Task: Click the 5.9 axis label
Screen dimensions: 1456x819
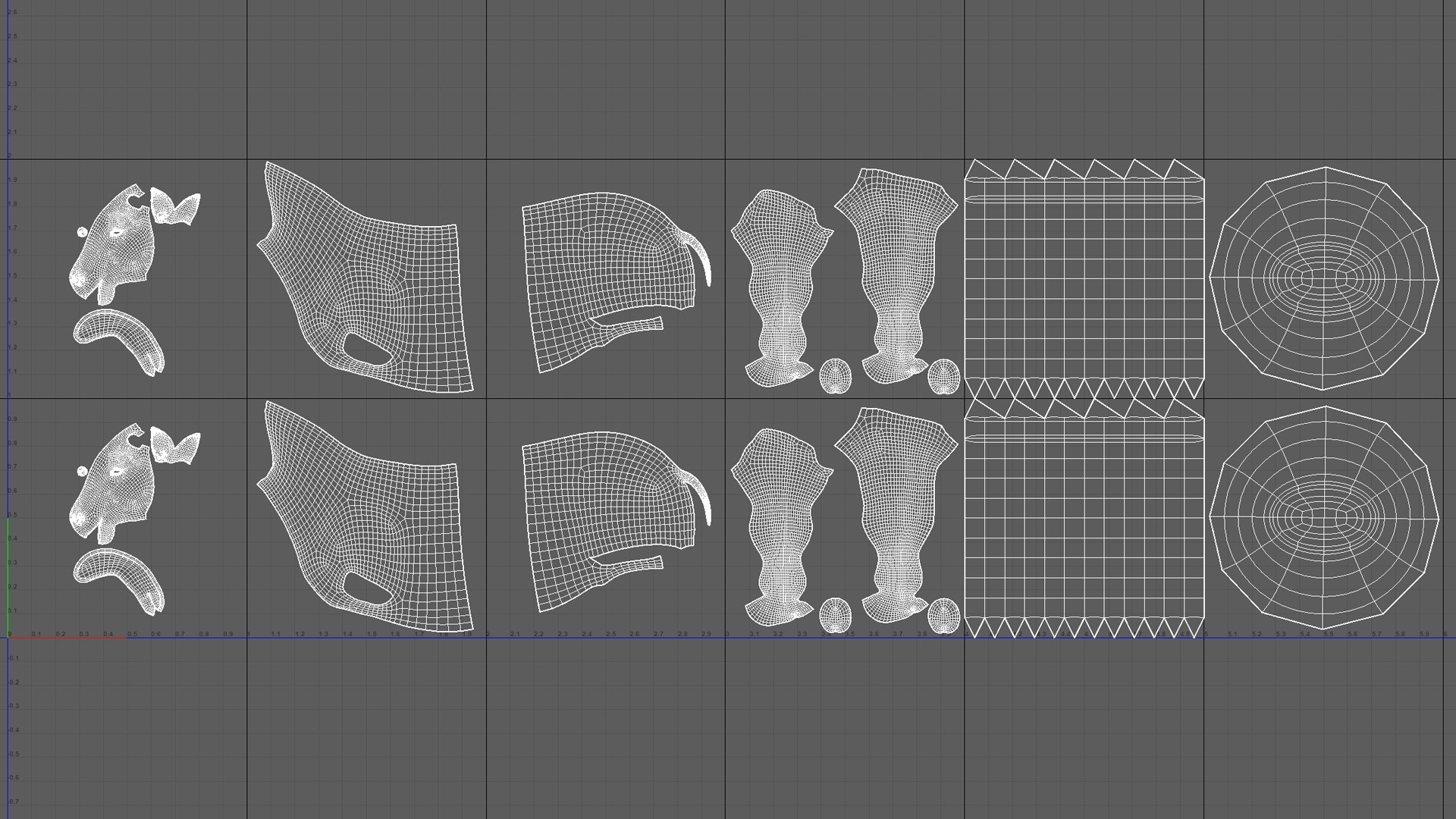Action: [x=1424, y=634]
